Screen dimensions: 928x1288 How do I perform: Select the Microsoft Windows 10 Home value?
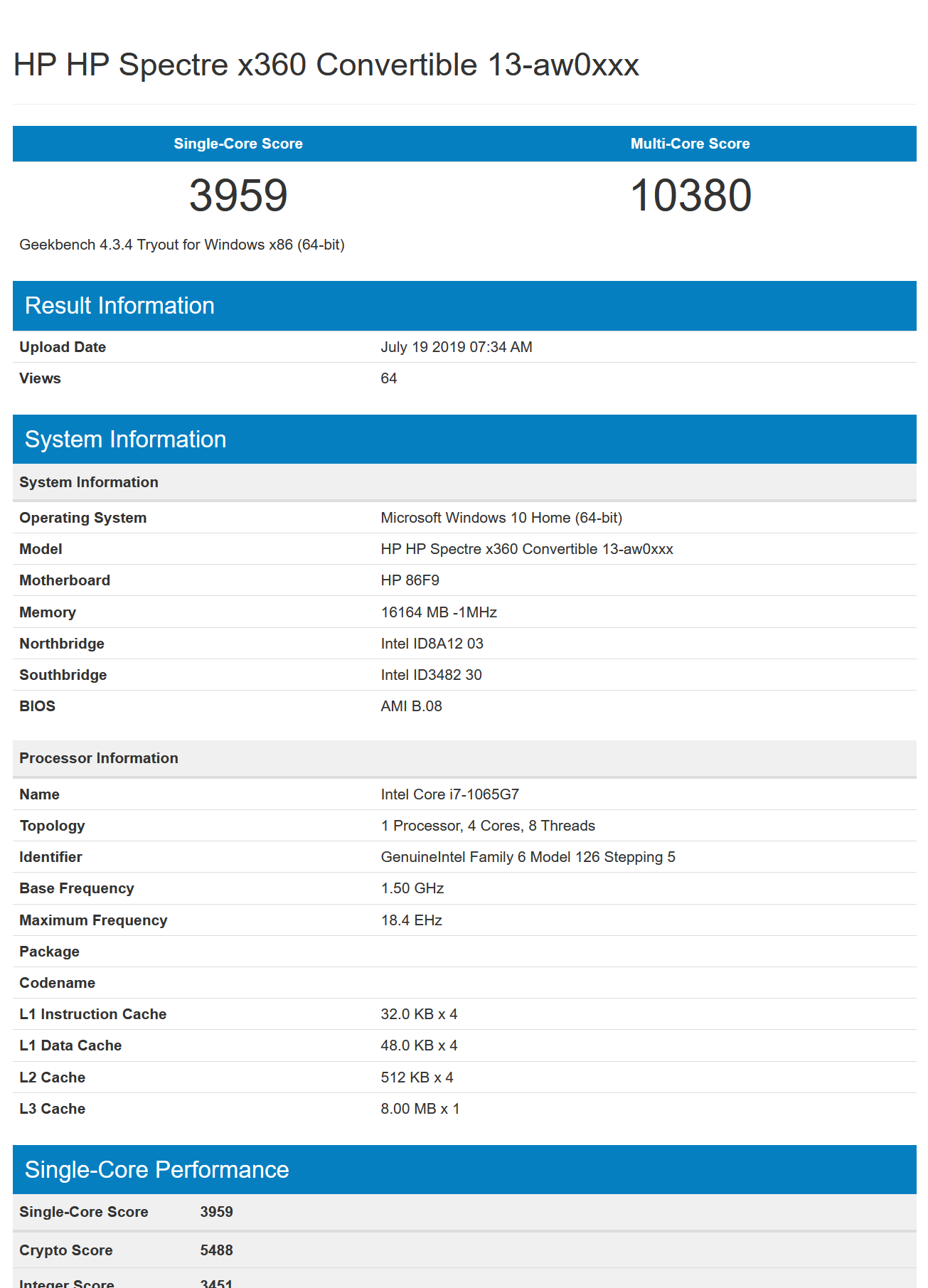tap(501, 518)
